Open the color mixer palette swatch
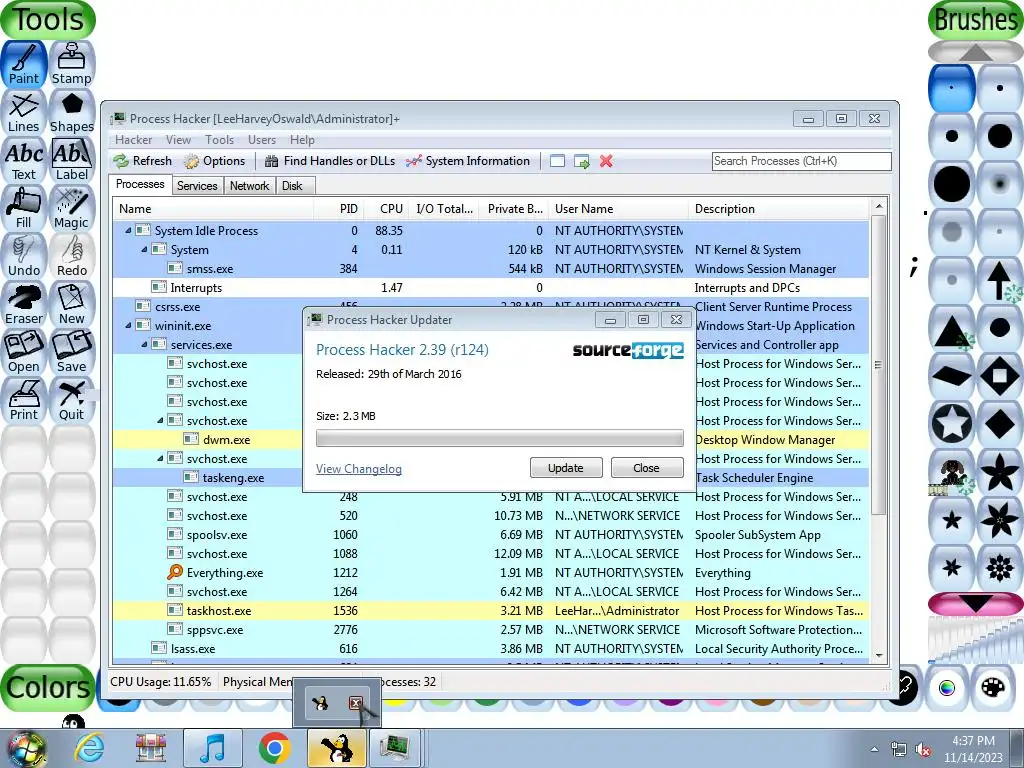This screenshot has height=768, width=1024. [x=993, y=688]
